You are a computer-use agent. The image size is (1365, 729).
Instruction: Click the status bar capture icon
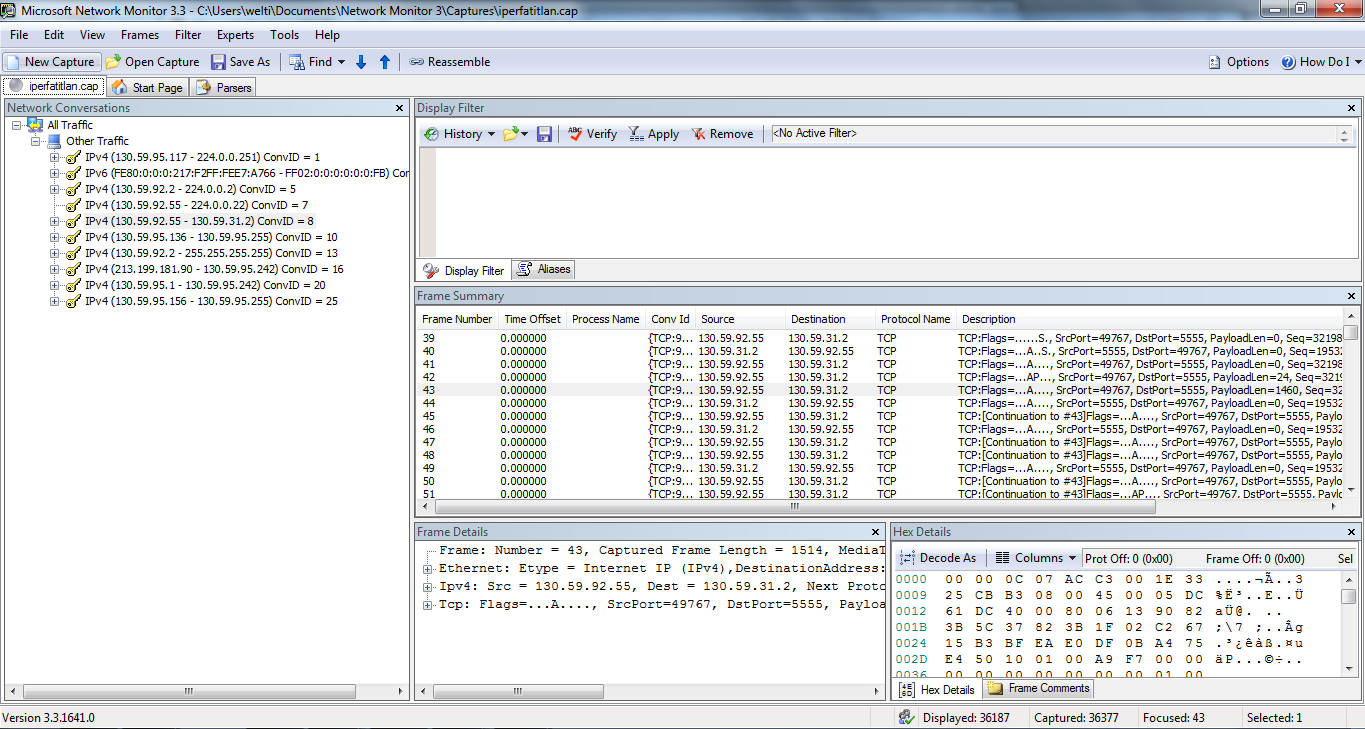click(907, 718)
